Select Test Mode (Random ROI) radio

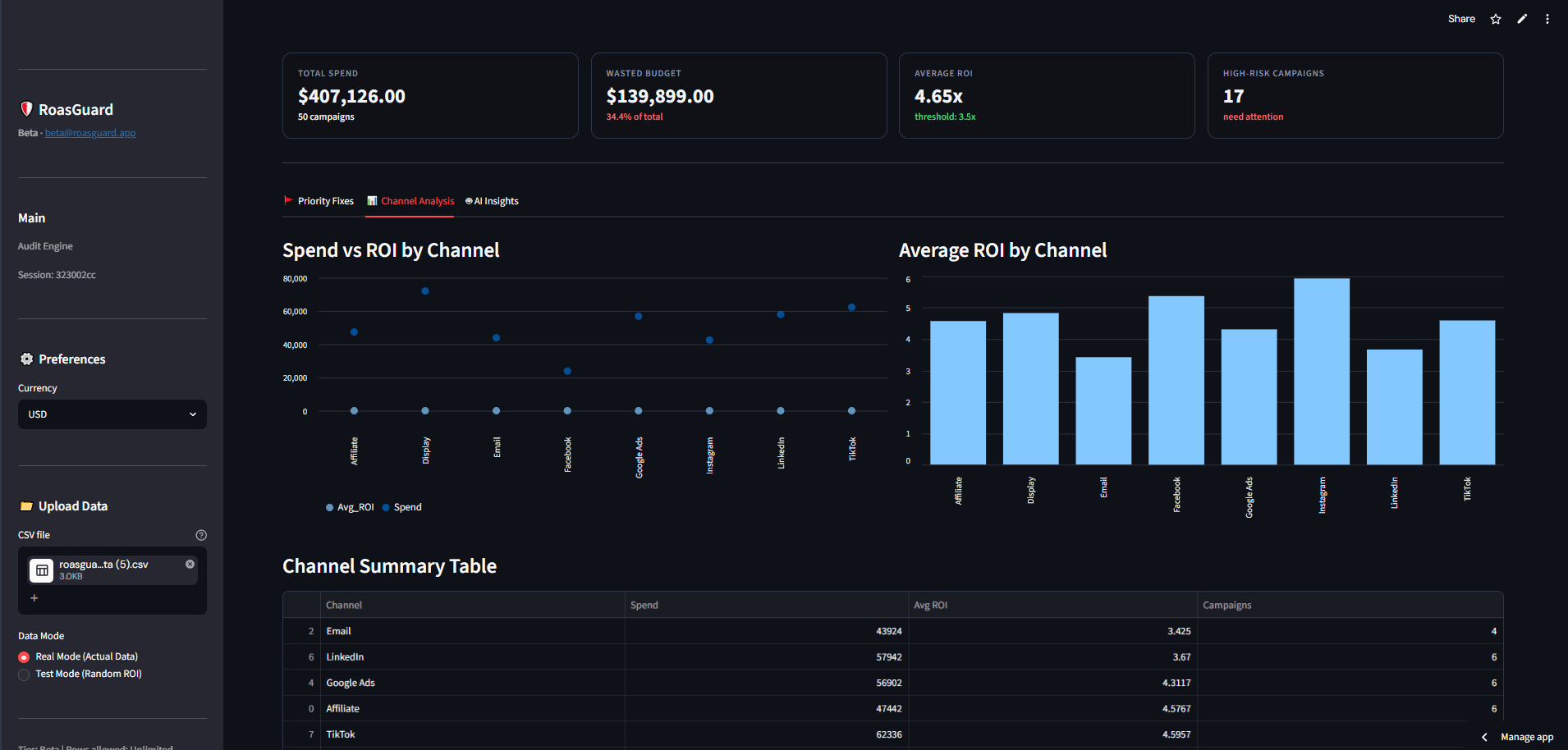click(x=24, y=675)
